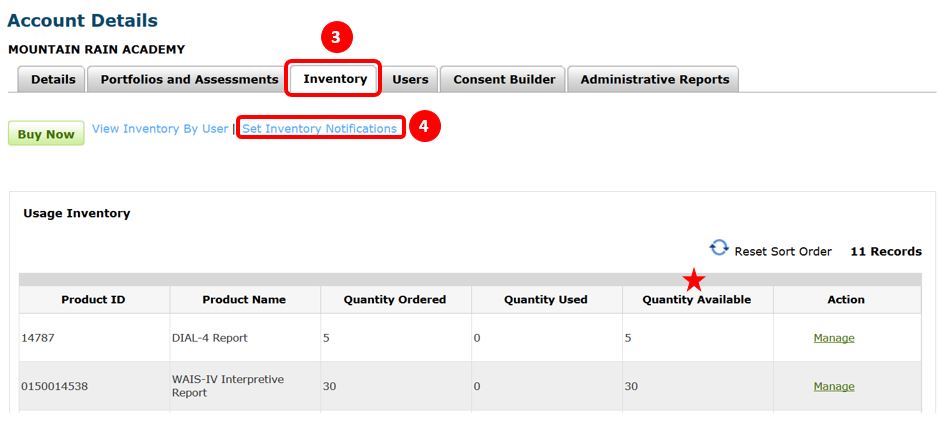Switch to Portfolios and Assessments tab

(189, 80)
